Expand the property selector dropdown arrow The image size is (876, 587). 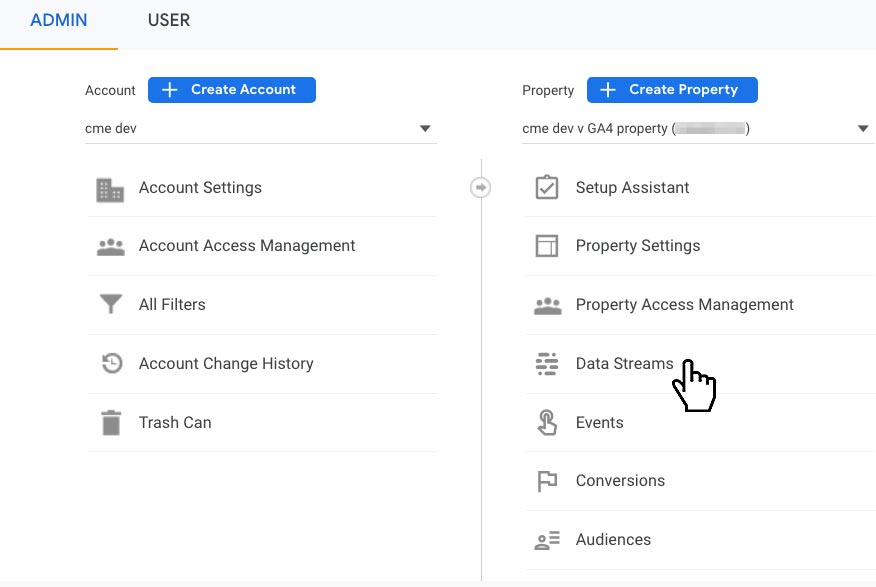[x=863, y=129]
